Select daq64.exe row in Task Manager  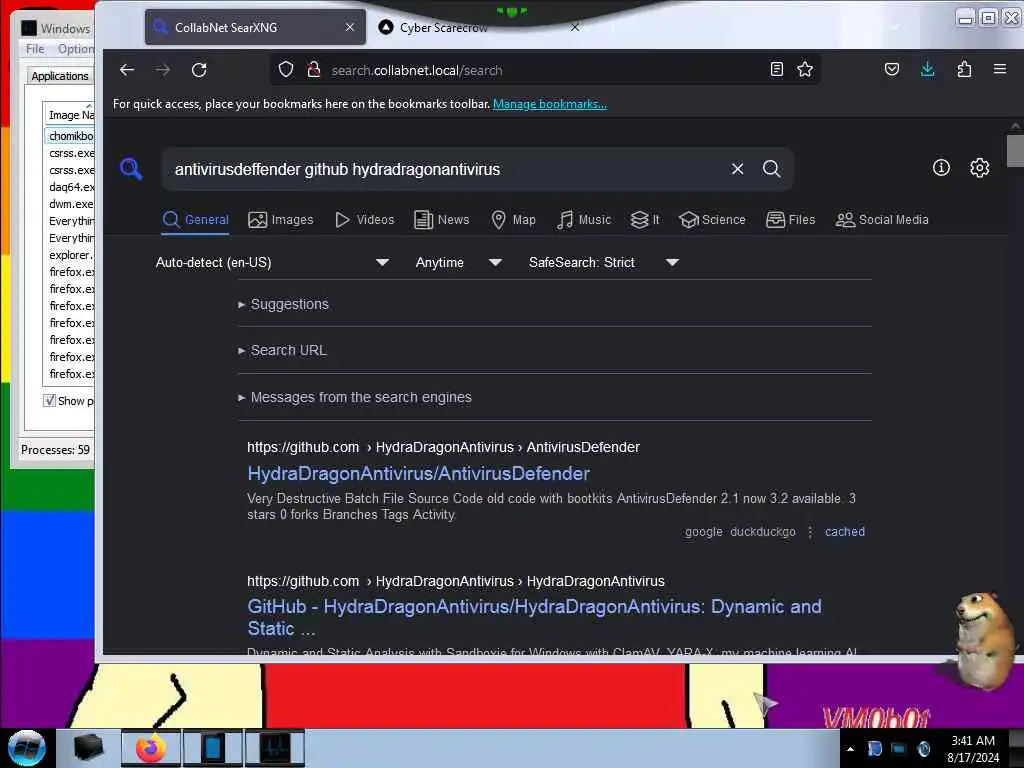(71, 187)
